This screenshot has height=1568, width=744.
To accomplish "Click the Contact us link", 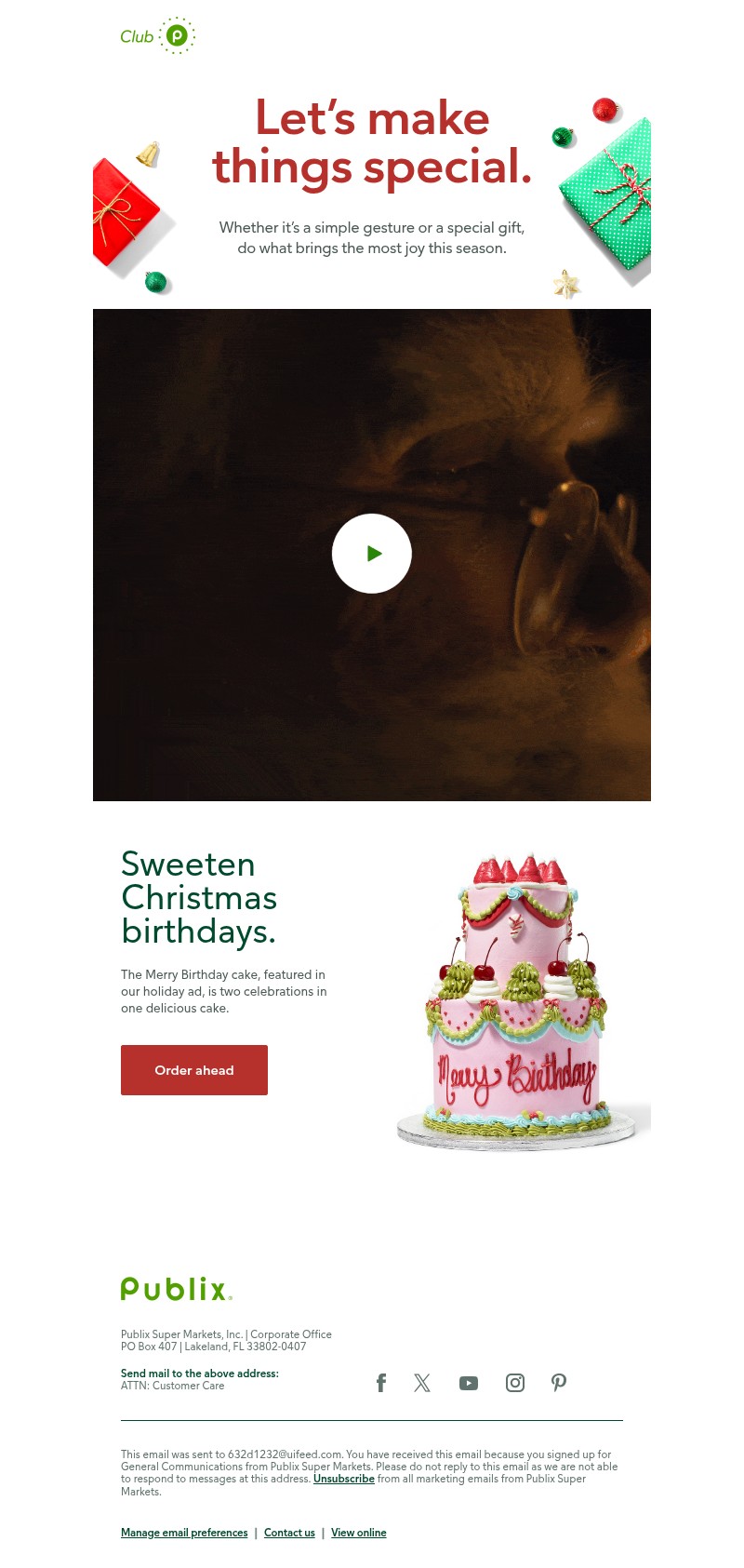I will coord(289,1533).
